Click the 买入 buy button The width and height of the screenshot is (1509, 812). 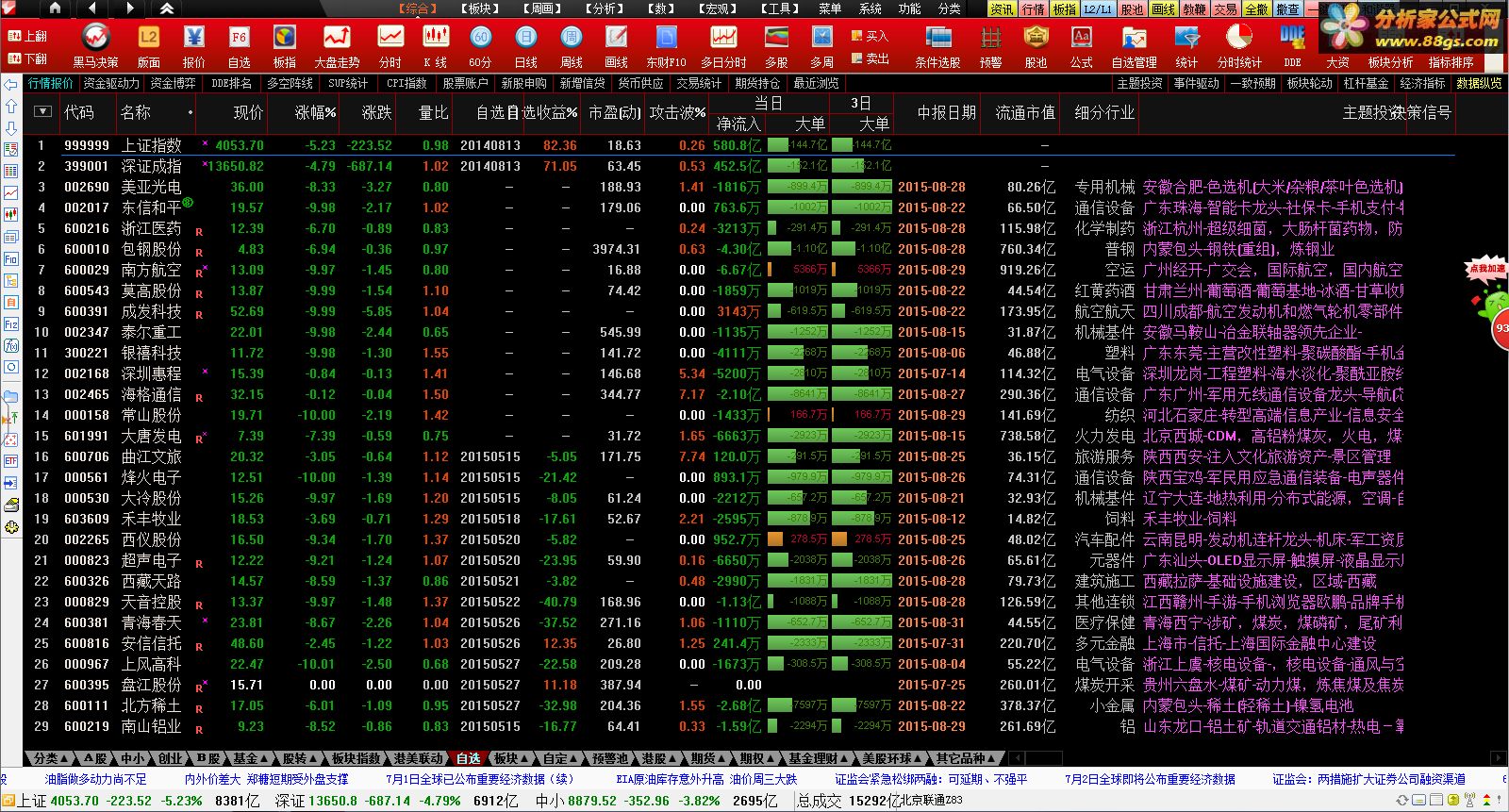(870, 36)
